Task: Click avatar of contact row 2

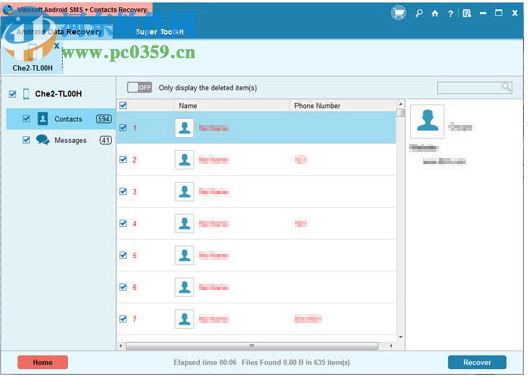Action: [184, 160]
